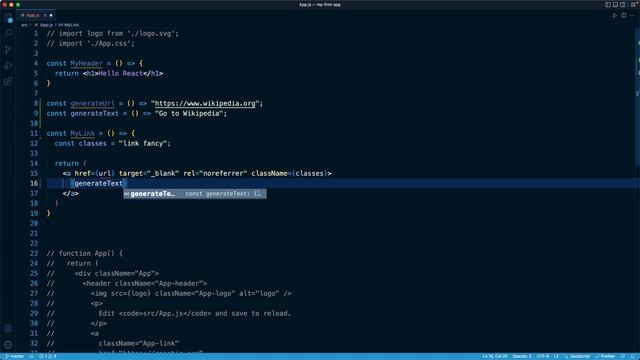The image size is (640, 360).
Task: Open the notifications bell in status bar
Action: 633,356
